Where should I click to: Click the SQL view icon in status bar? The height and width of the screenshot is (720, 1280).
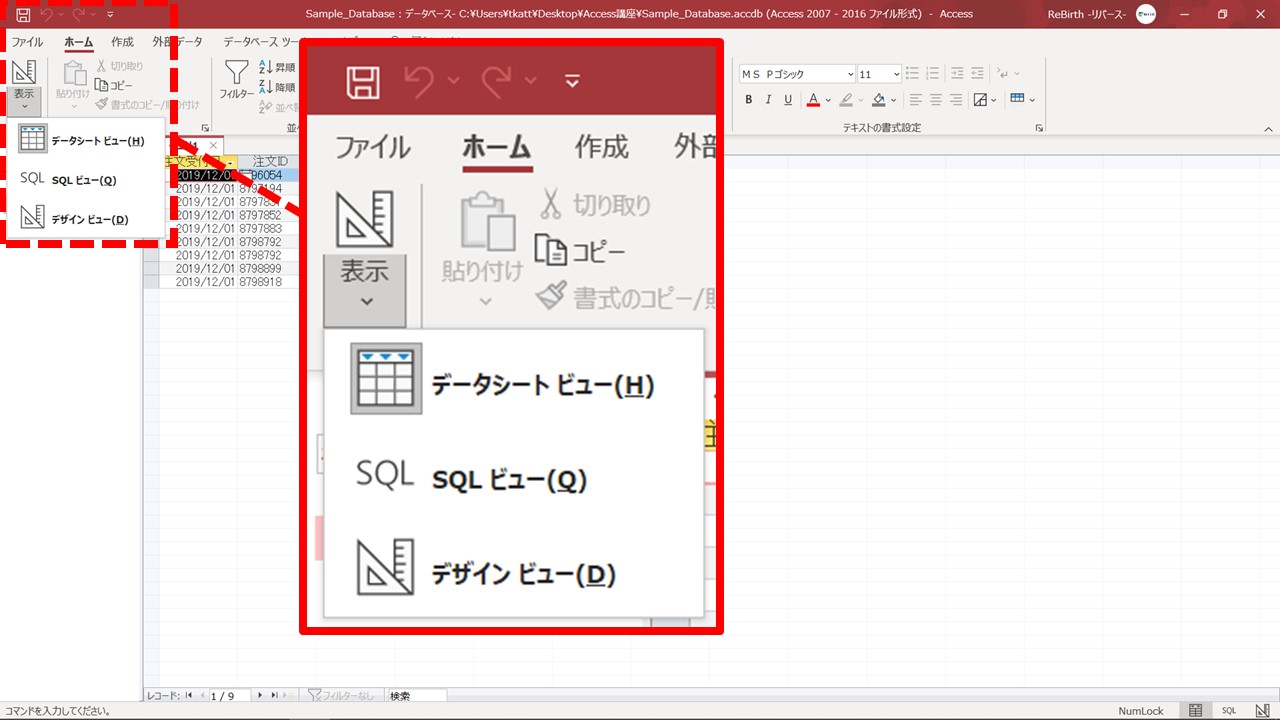(x=1228, y=710)
